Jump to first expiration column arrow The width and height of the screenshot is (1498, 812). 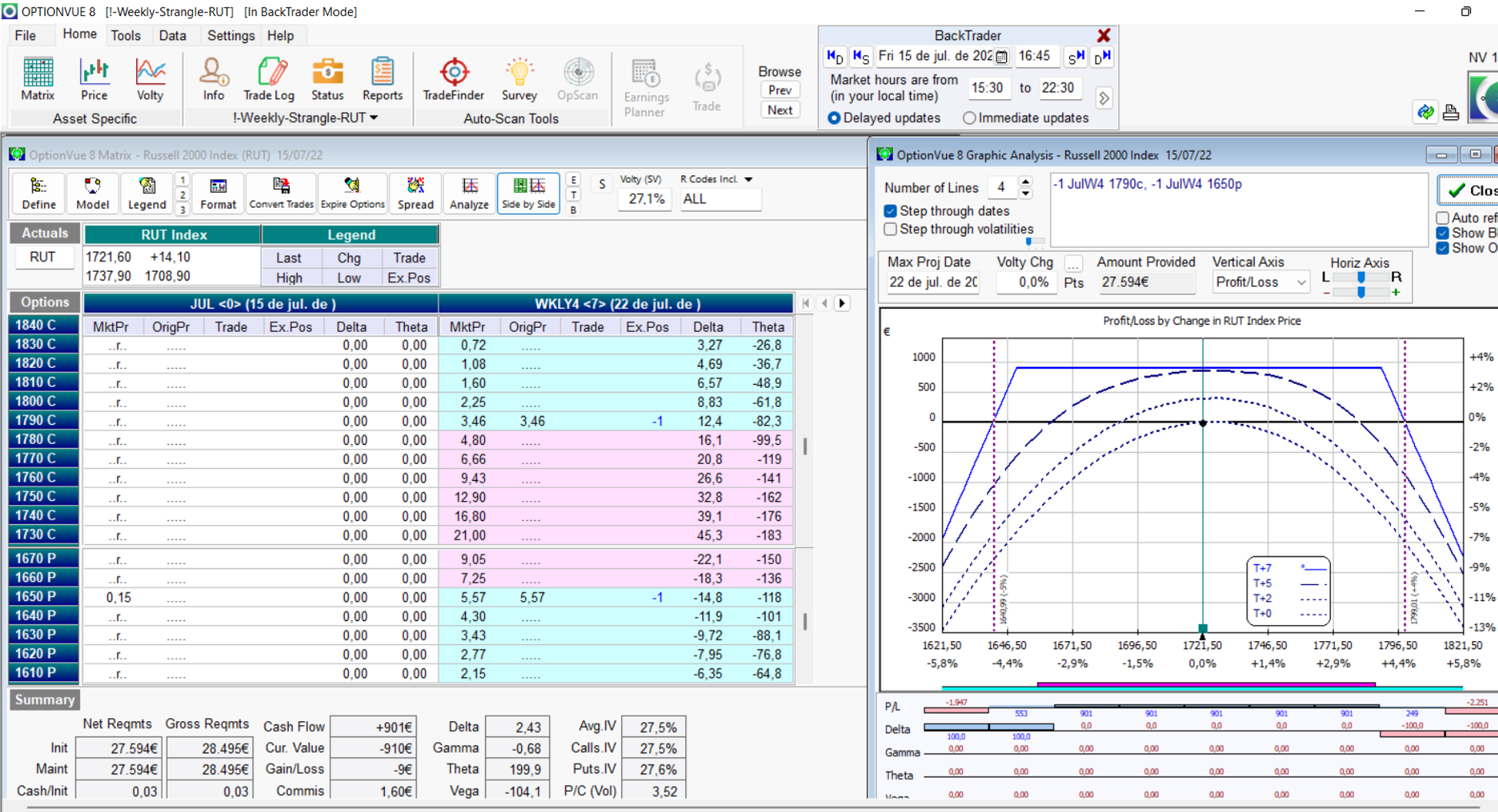point(805,303)
